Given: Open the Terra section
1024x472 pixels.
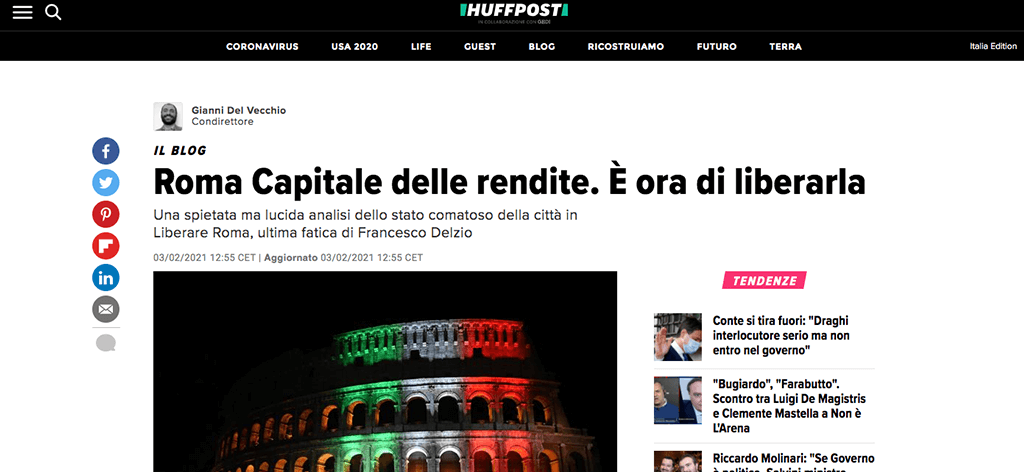Looking at the screenshot, I should pyautogui.click(x=785, y=46).
